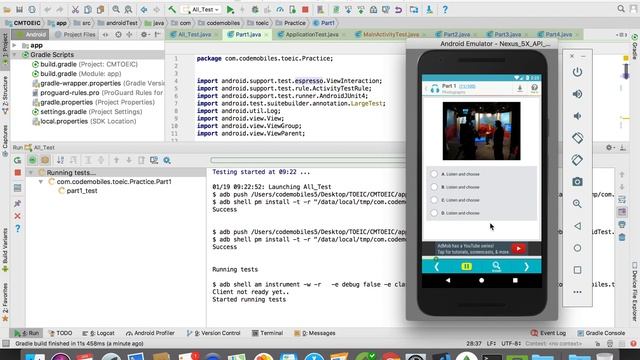Click the Undo purple arrow toolbar icon
The image size is (640, 360).
coord(398,9)
